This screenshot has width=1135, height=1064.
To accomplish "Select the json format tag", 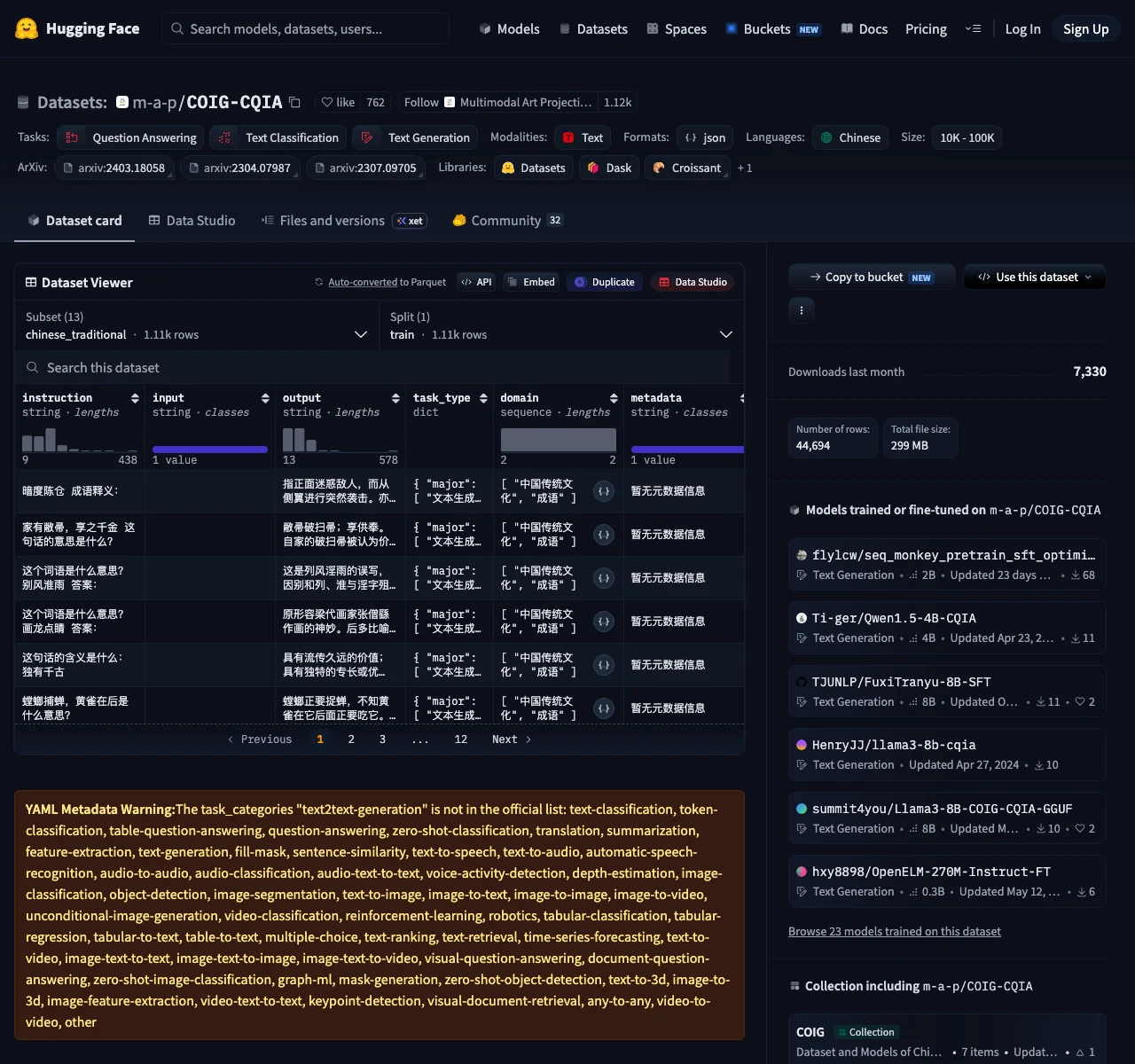I will point(705,137).
